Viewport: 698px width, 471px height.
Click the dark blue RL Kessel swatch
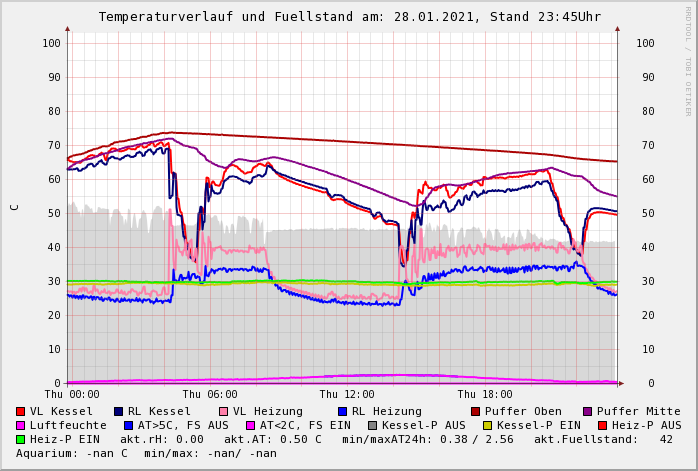point(119,411)
